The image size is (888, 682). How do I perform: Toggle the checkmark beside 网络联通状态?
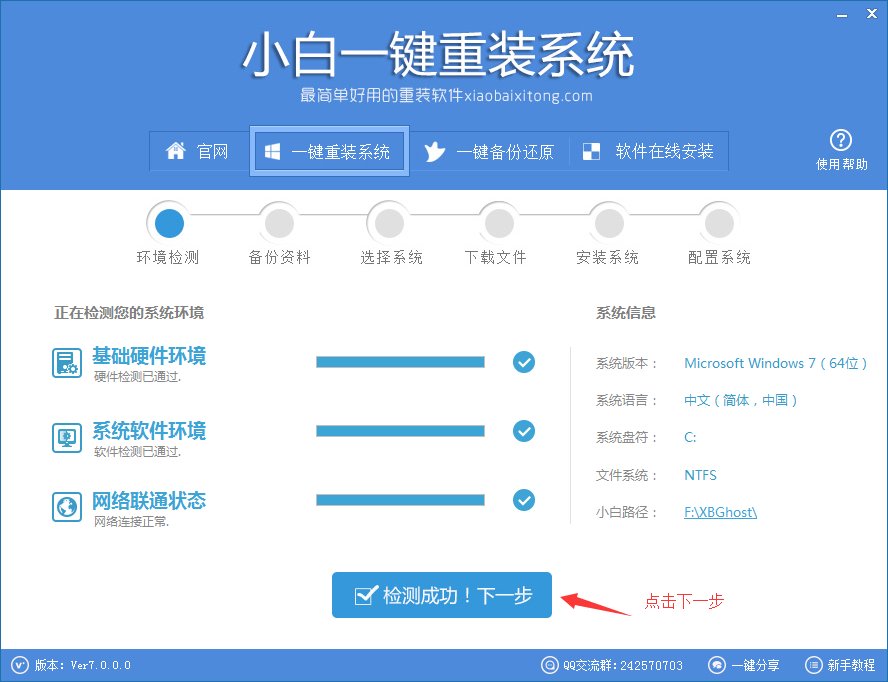pyautogui.click(x=524, y=500)
